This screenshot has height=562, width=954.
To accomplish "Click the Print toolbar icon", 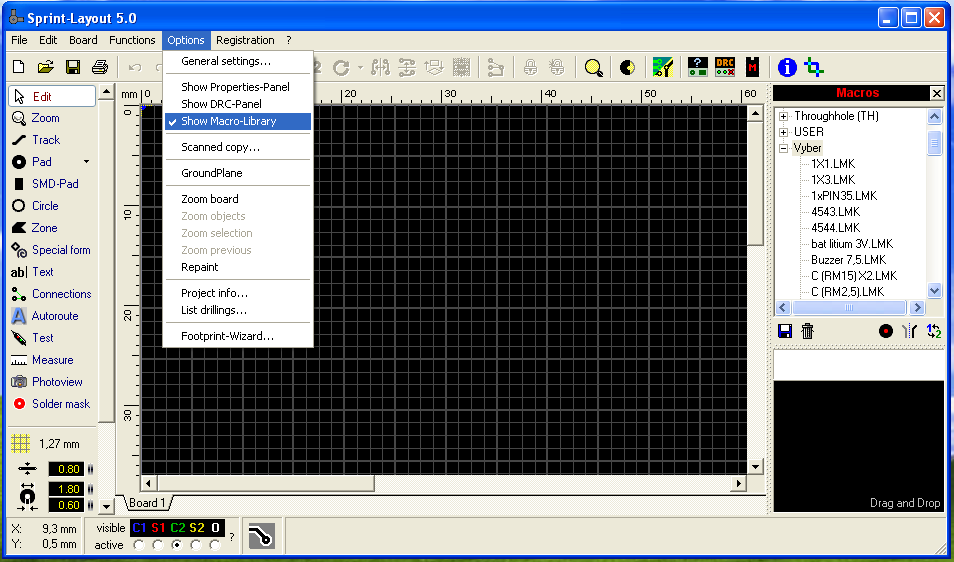I will point(100,67).
